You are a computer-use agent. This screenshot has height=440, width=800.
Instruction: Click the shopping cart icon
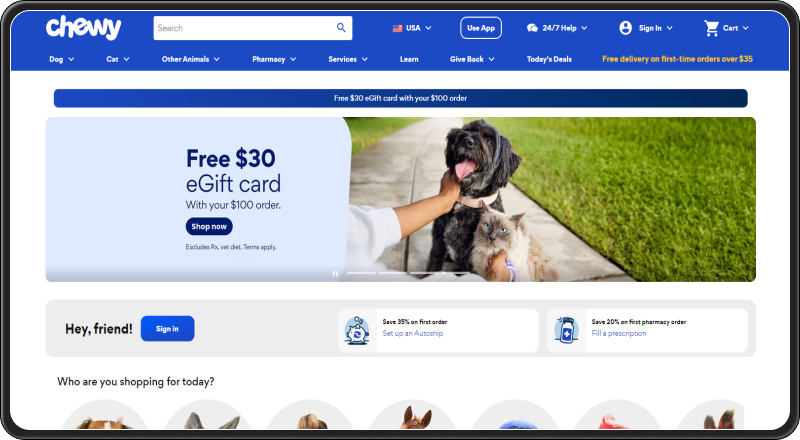[x=711, y=28]
